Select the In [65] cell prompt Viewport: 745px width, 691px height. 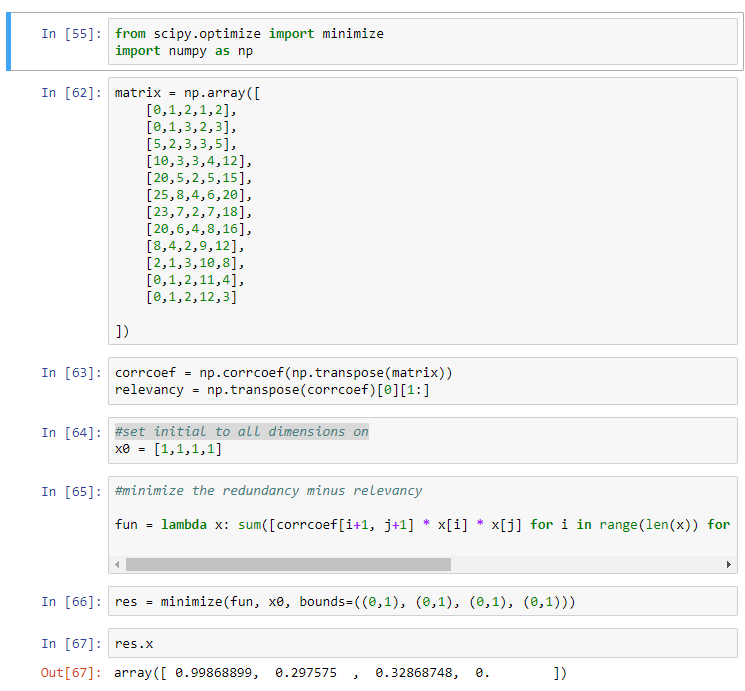(x=71, y=491)
